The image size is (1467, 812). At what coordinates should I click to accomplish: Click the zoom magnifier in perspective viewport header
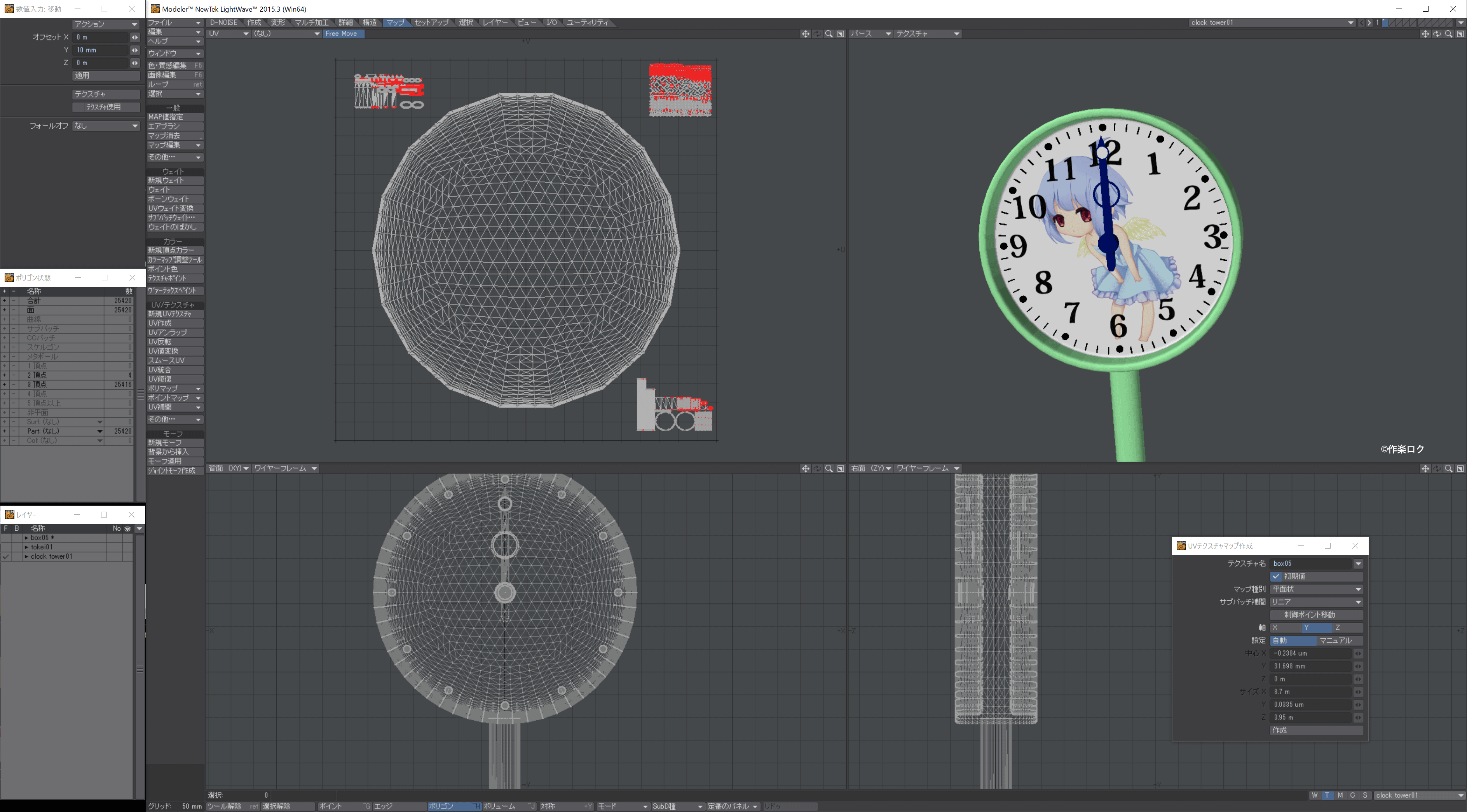coord(1449,34)
